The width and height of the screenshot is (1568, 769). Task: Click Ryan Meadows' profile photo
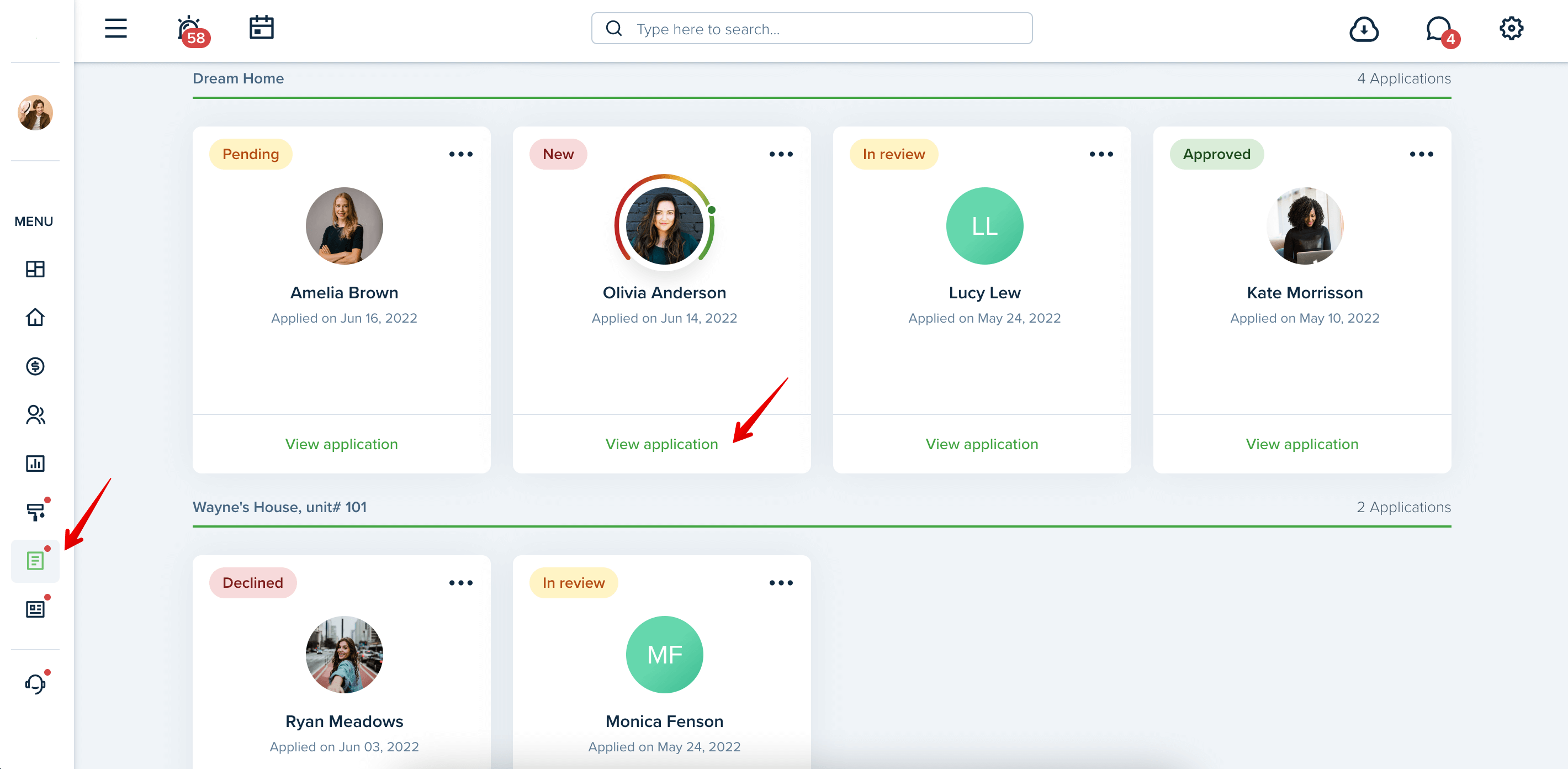344,655
